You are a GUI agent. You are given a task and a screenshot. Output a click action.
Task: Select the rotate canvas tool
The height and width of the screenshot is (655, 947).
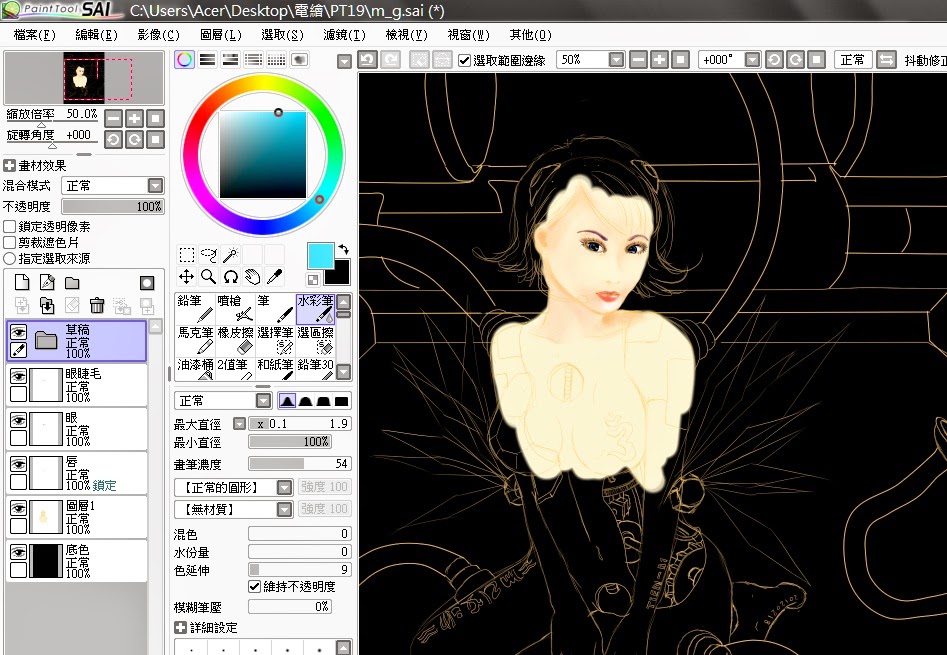pos(230,276)
